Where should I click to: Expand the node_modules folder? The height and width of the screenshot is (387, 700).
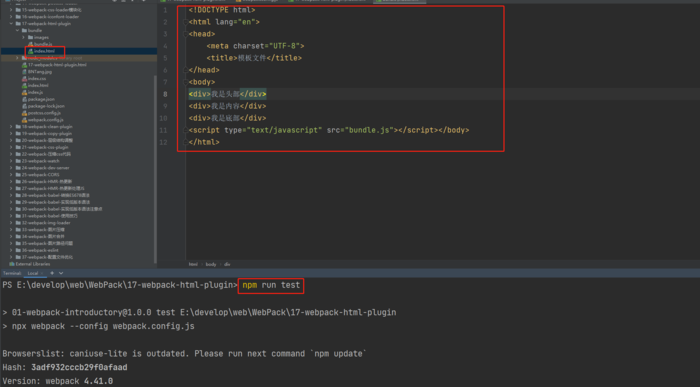[17, 58]
